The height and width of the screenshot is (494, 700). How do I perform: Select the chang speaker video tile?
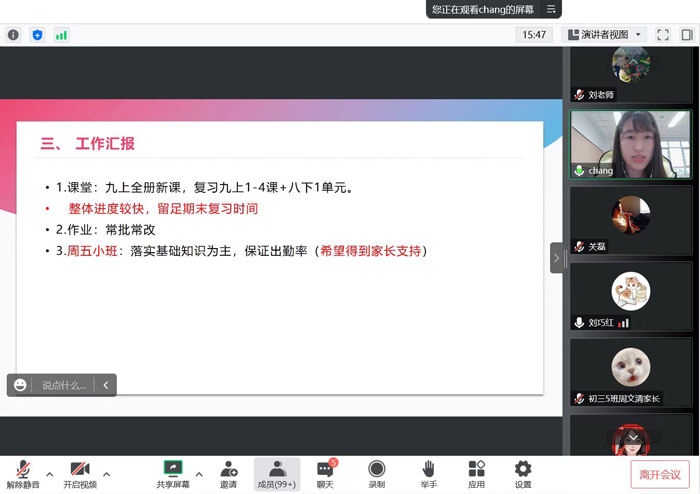click(631, 145)
